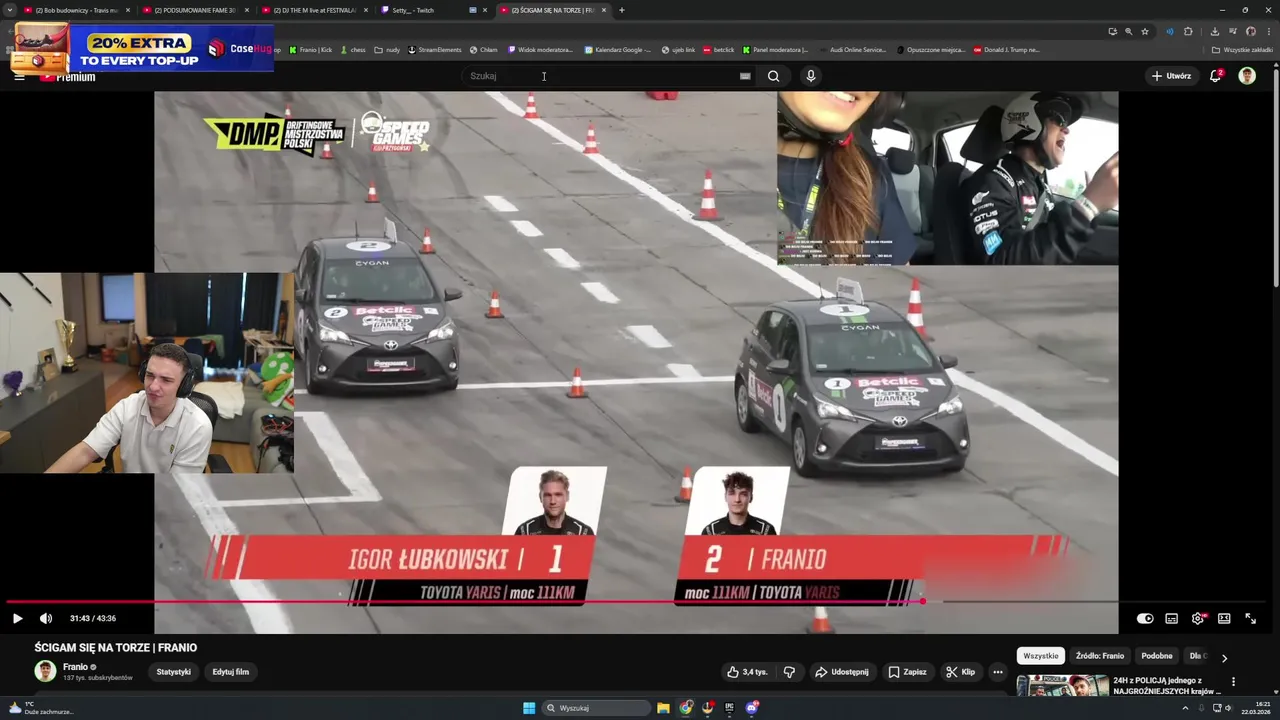Open Franio | Kick bookmark
Screen dimensions: 1280x720
(x=310, y=49)
